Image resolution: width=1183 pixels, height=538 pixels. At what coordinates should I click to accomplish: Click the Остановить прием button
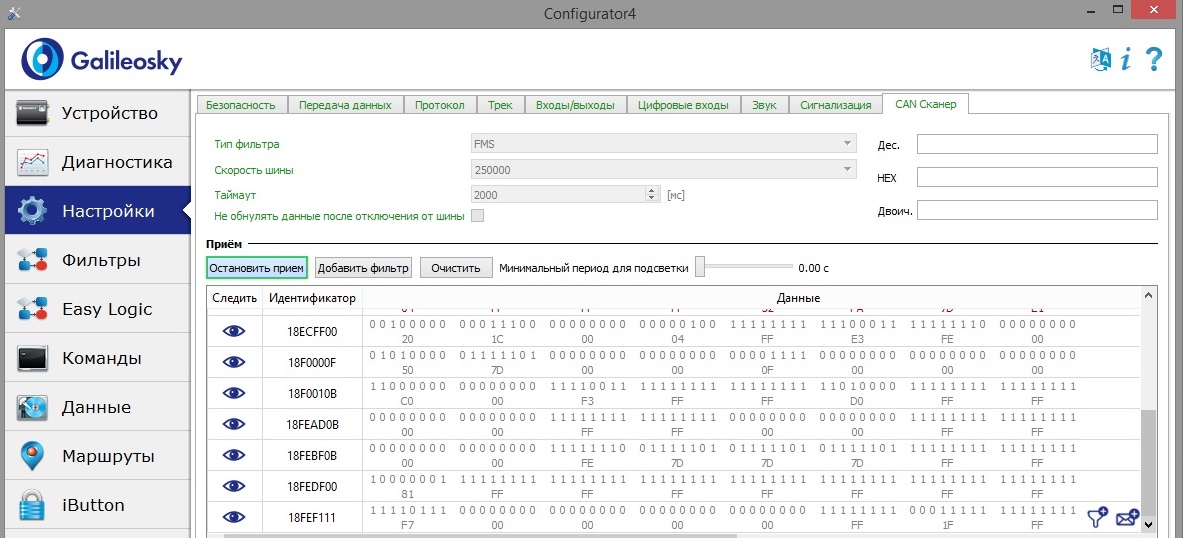tap(256, 268)
